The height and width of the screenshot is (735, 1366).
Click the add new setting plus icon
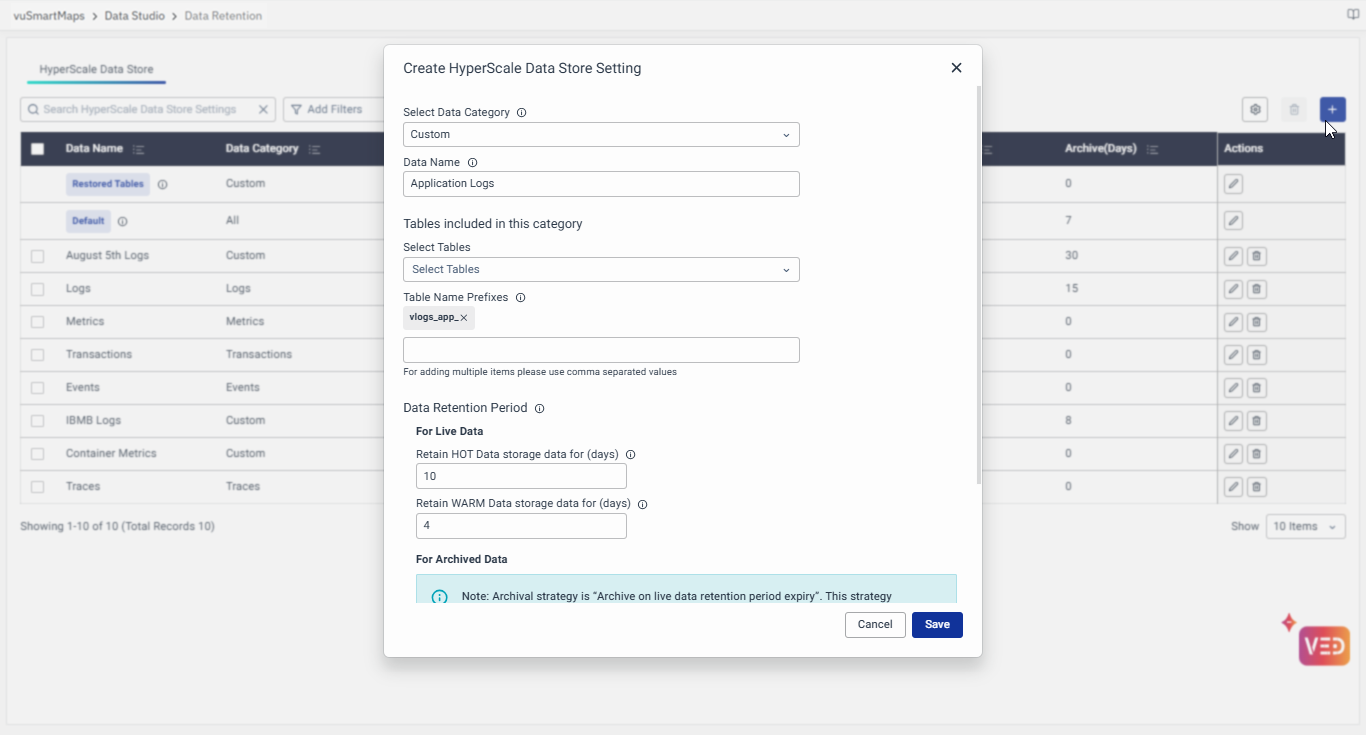tap(1332, 110)
